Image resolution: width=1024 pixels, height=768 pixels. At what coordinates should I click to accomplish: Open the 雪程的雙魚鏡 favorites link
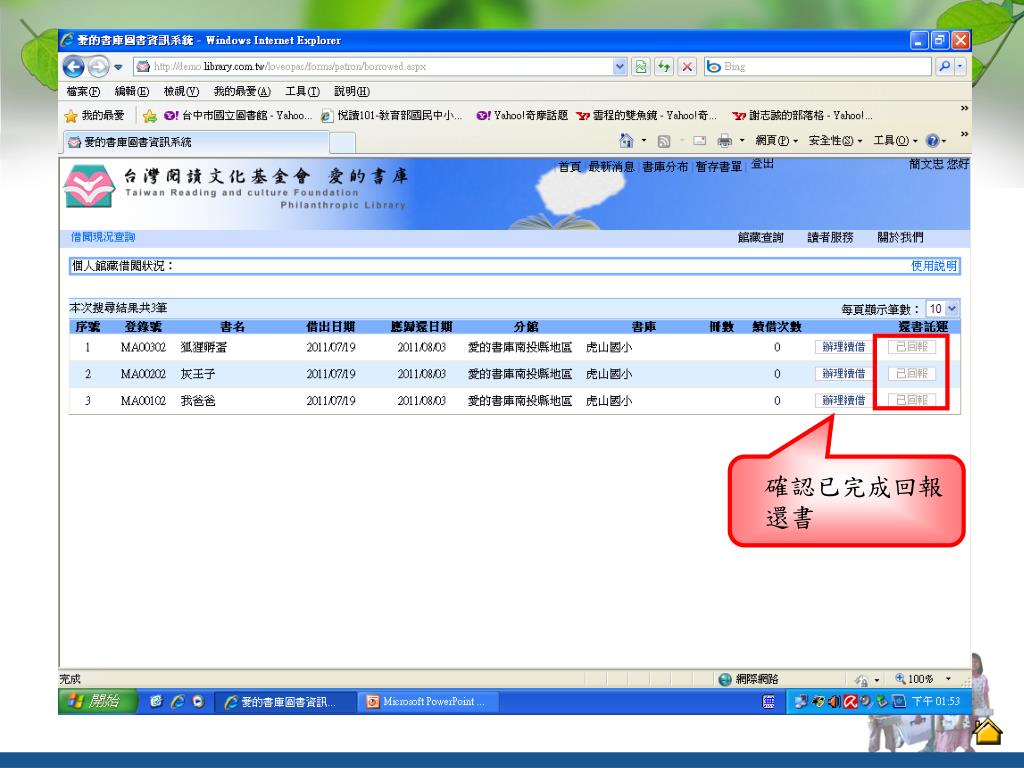pos(646,116)
